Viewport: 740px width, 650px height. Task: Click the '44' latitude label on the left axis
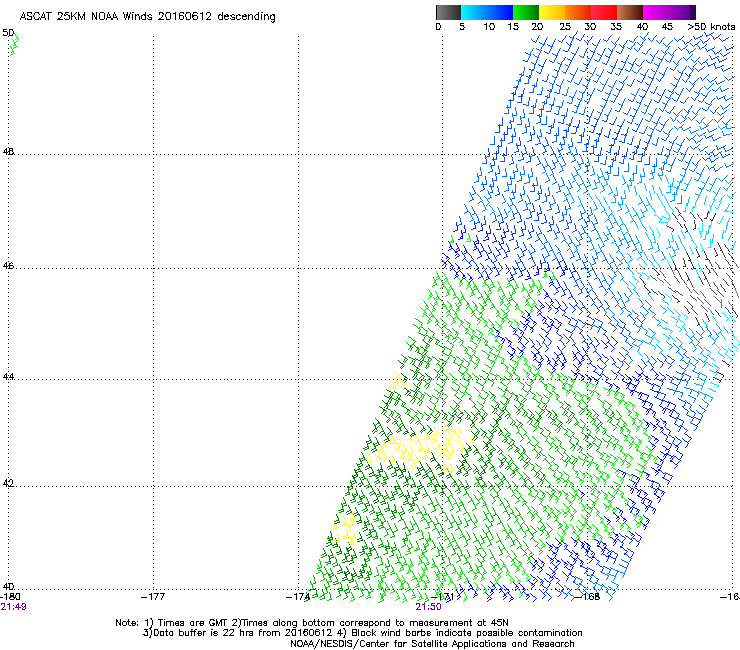[x=8, y=377]
